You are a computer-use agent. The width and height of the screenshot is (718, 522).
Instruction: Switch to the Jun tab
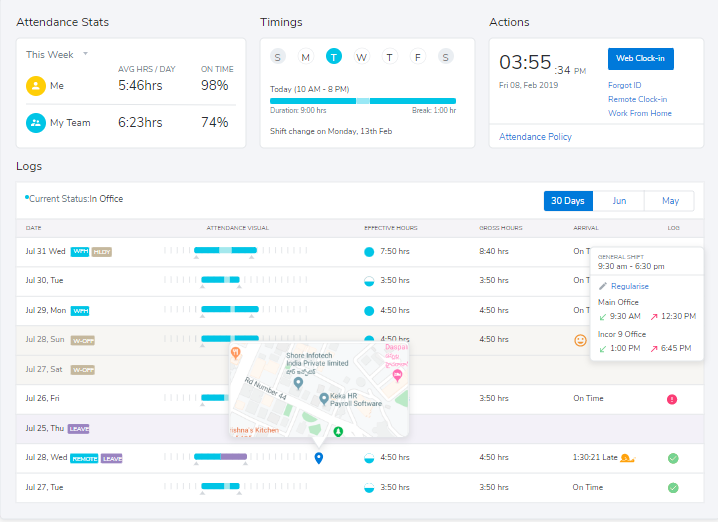click(619, 201)
